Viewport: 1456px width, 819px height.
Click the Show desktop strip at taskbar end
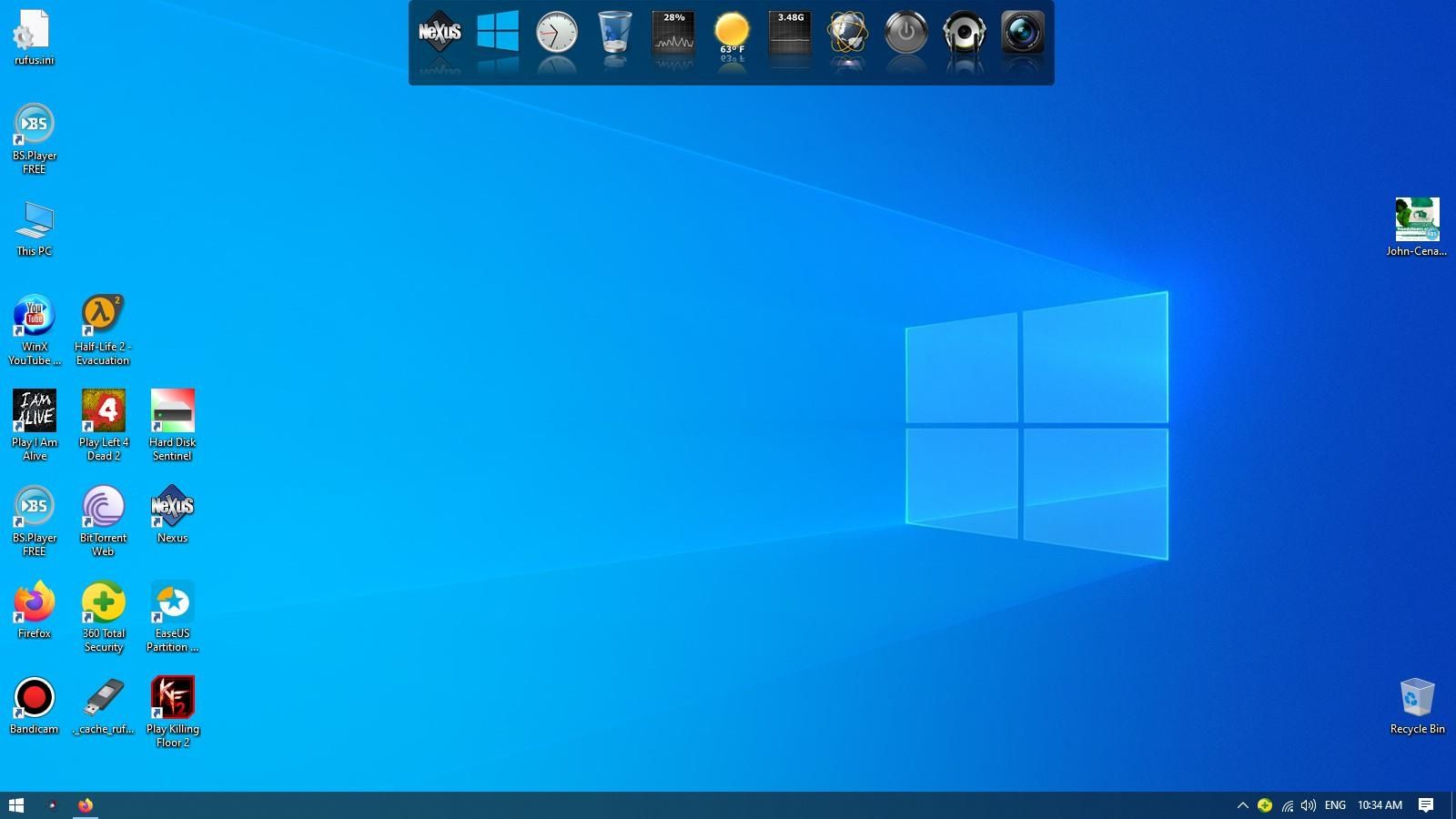1453,805
